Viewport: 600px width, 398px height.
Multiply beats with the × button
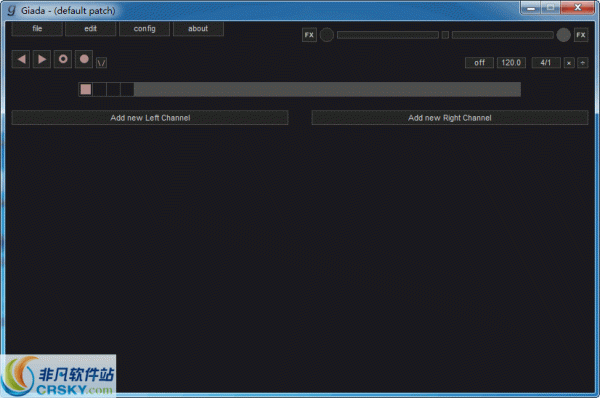(569, 63)
